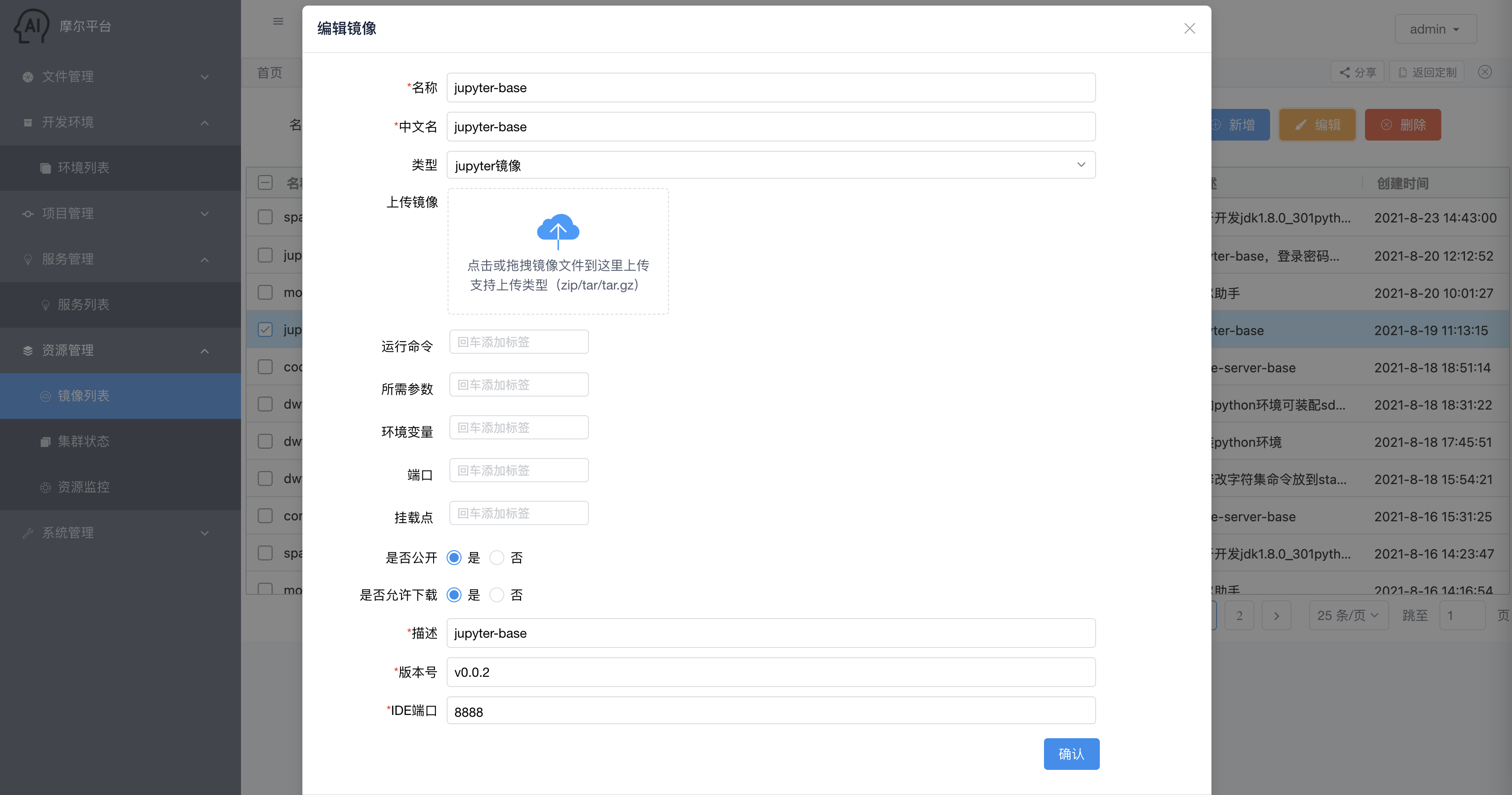
Task: Uncheck the checked jup row dated 2021-8-19
Action: pos(265,330)
